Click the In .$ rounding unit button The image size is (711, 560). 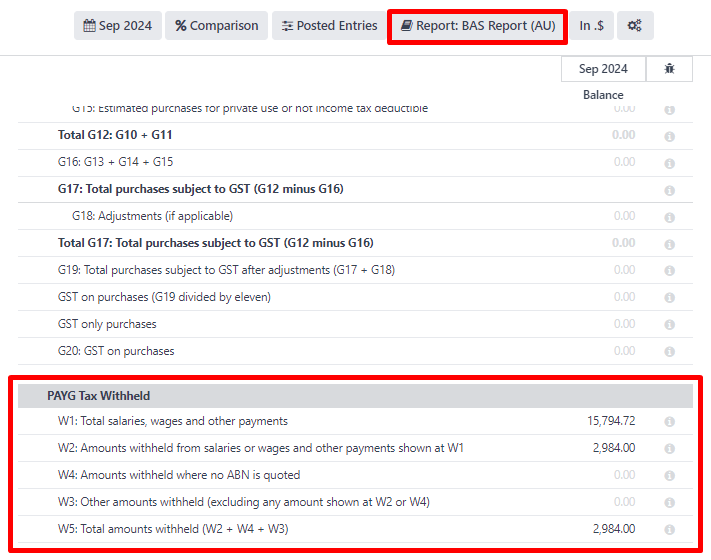point(591,26)
